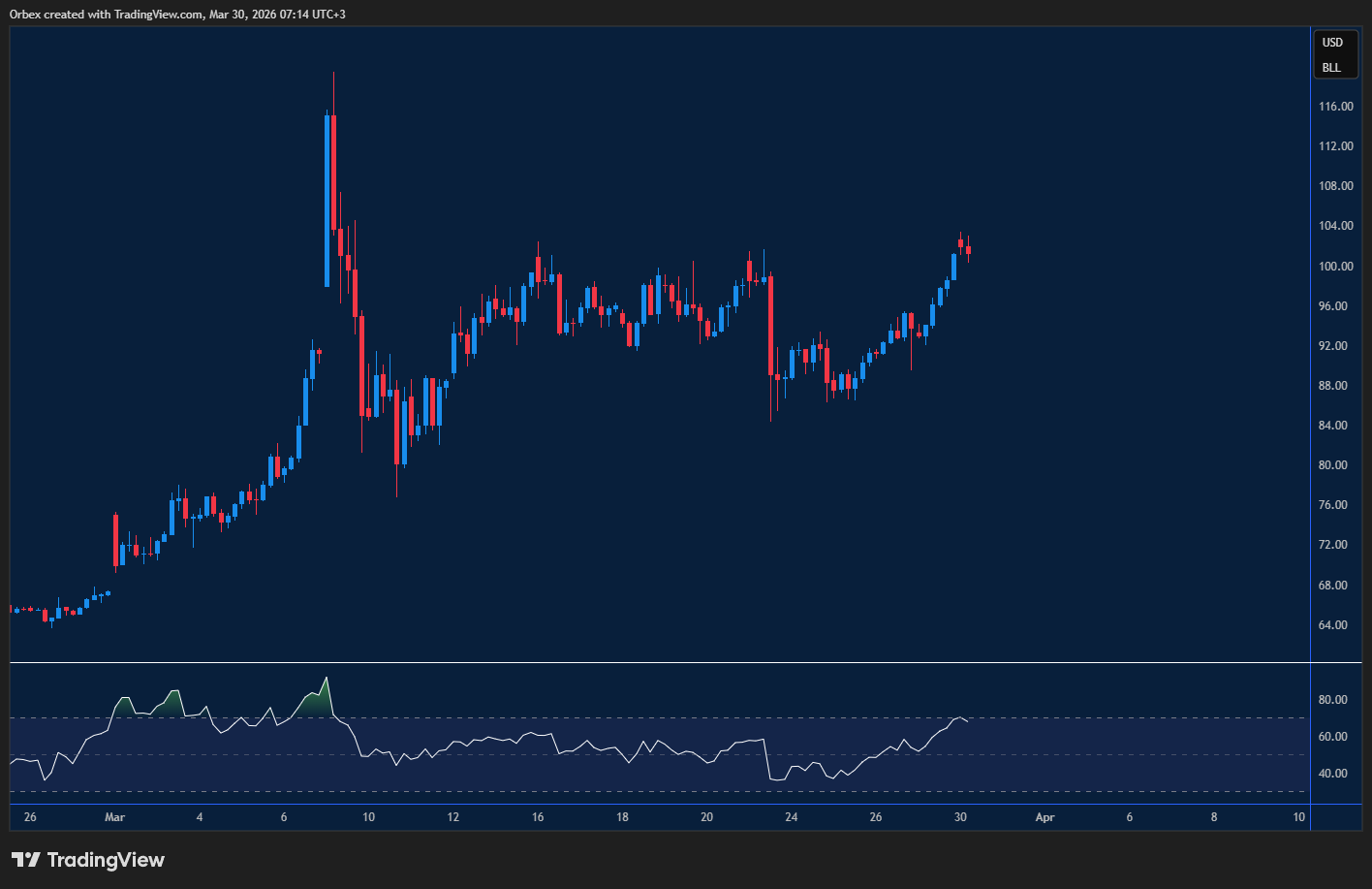The width and height of the screenshot is (1372, 889).
Task: Expand the Apr label on date axis
Action: pyautogui.click(x=1045, y=817)
